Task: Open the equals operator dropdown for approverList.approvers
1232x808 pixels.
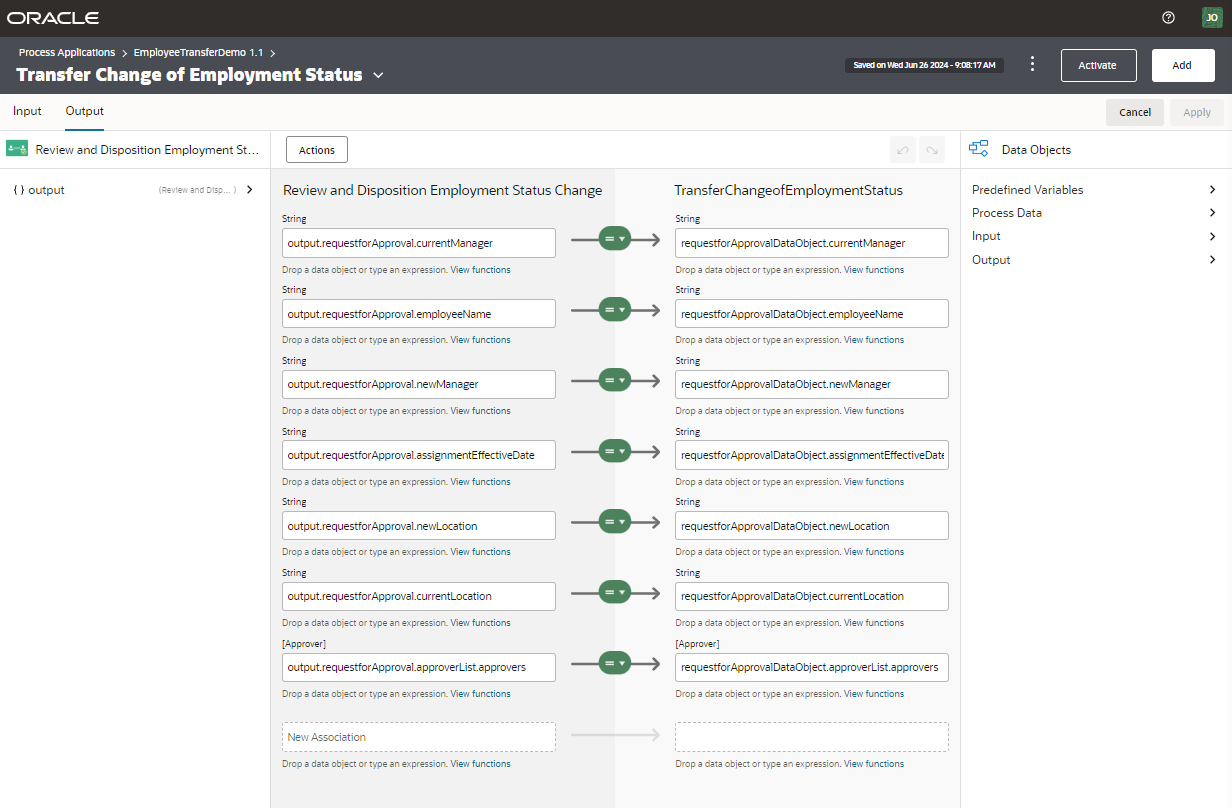Action: coord(615,664)
